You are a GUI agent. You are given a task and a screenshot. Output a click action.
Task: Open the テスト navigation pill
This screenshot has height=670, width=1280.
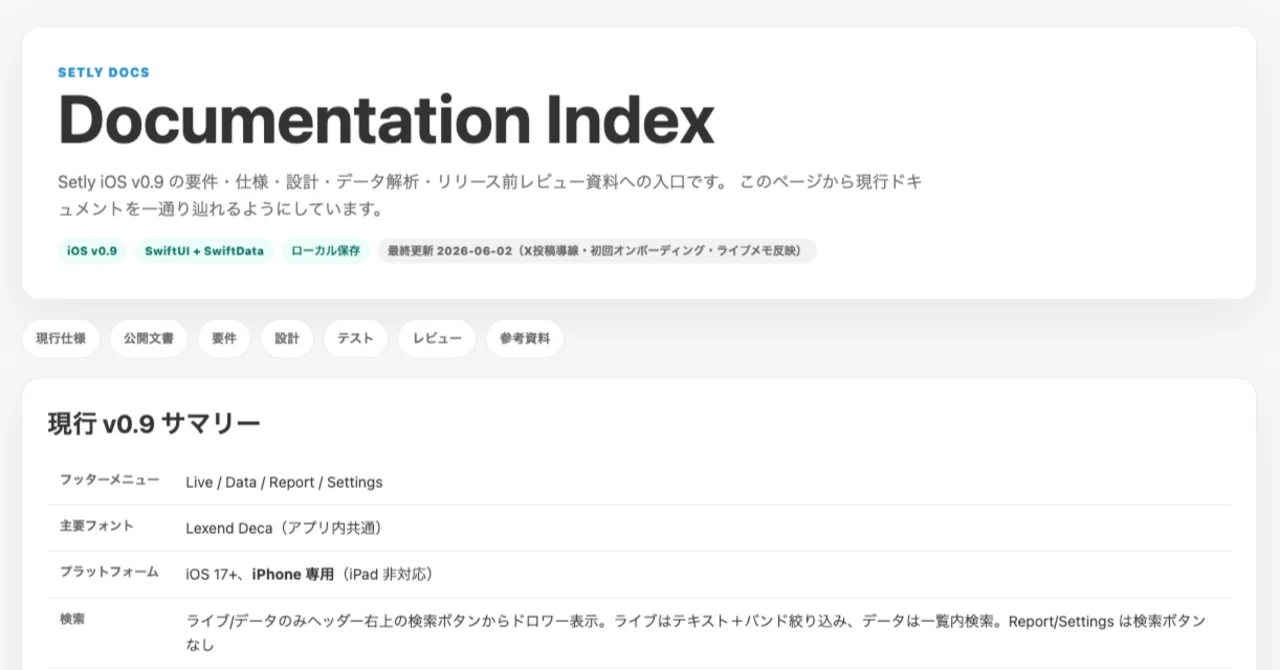click(x=355, y=339)
